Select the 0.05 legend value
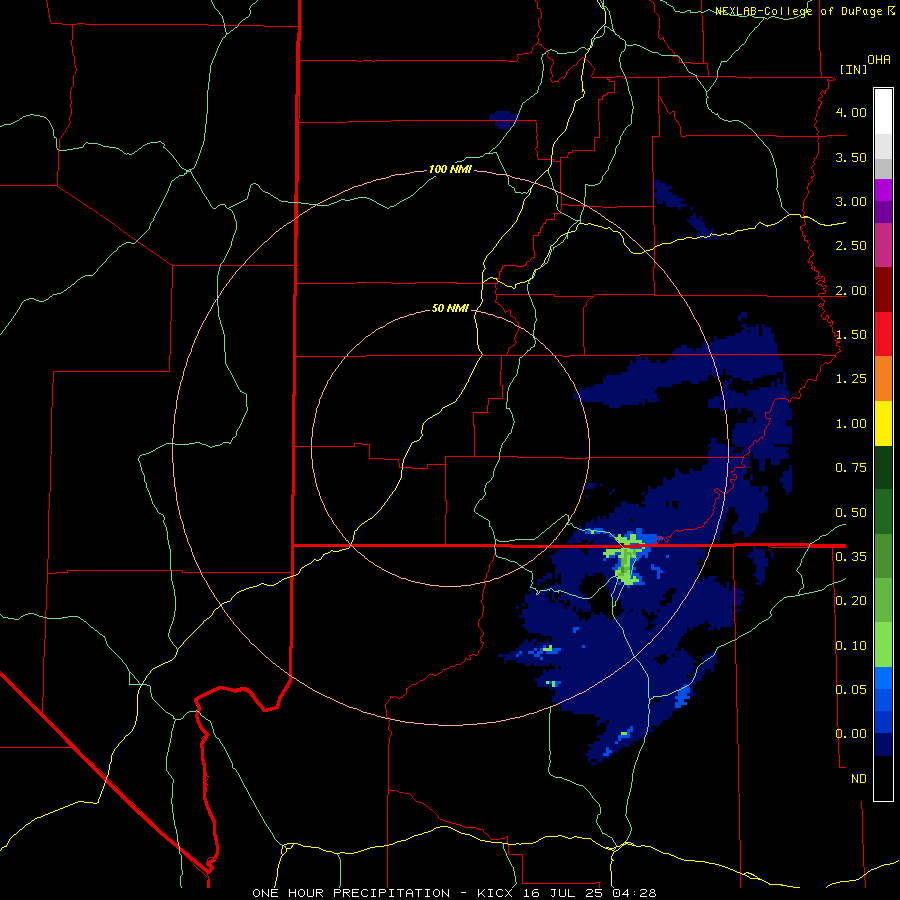Viewport: 900px width, 900px height. pos(851,690)
